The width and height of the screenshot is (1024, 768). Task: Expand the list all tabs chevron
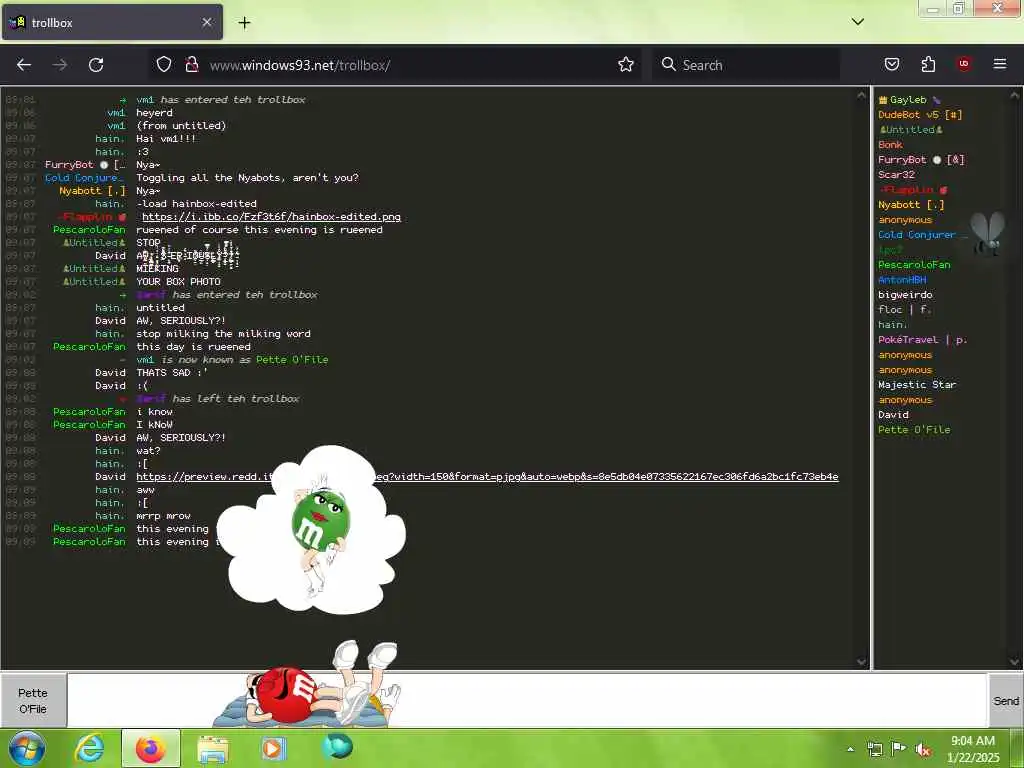click(x=858, y=22)
